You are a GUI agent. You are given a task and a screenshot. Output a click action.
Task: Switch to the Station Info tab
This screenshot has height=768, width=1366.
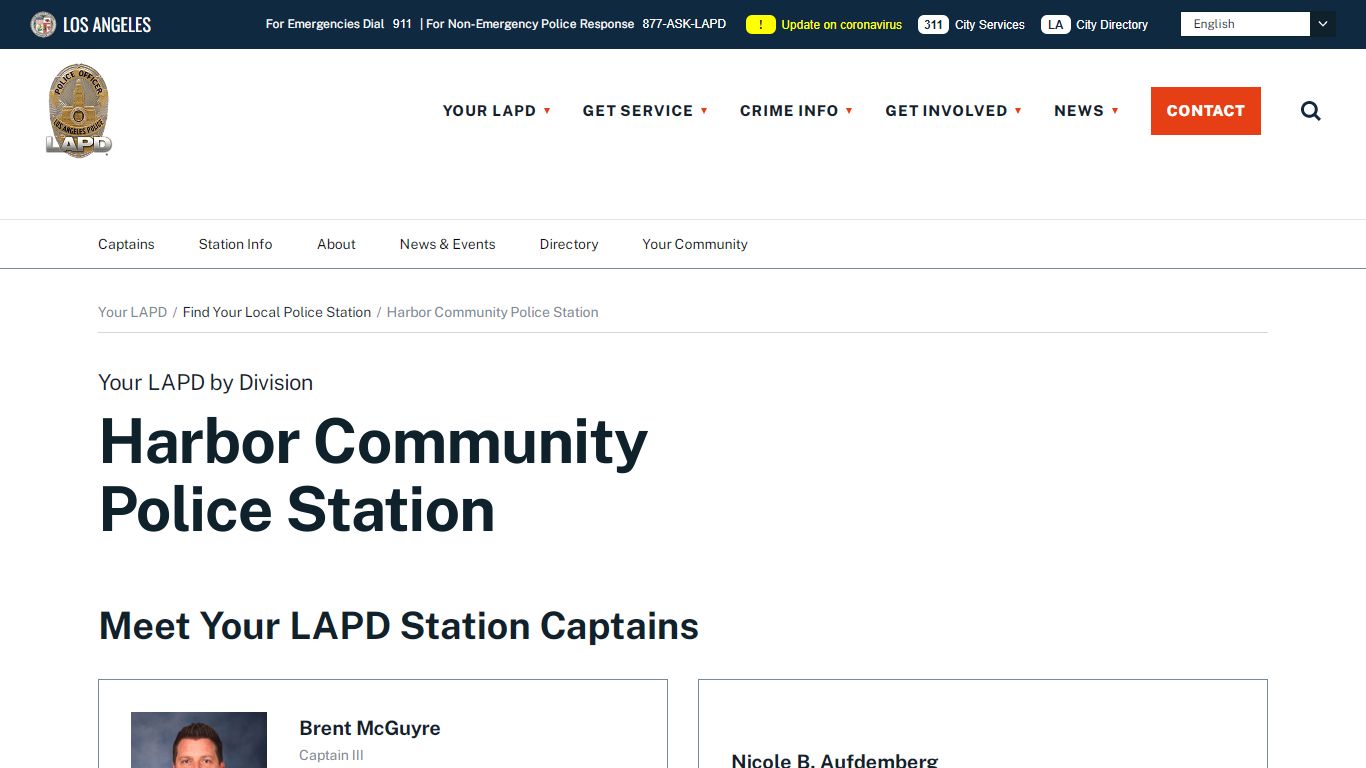pos(235,244)
